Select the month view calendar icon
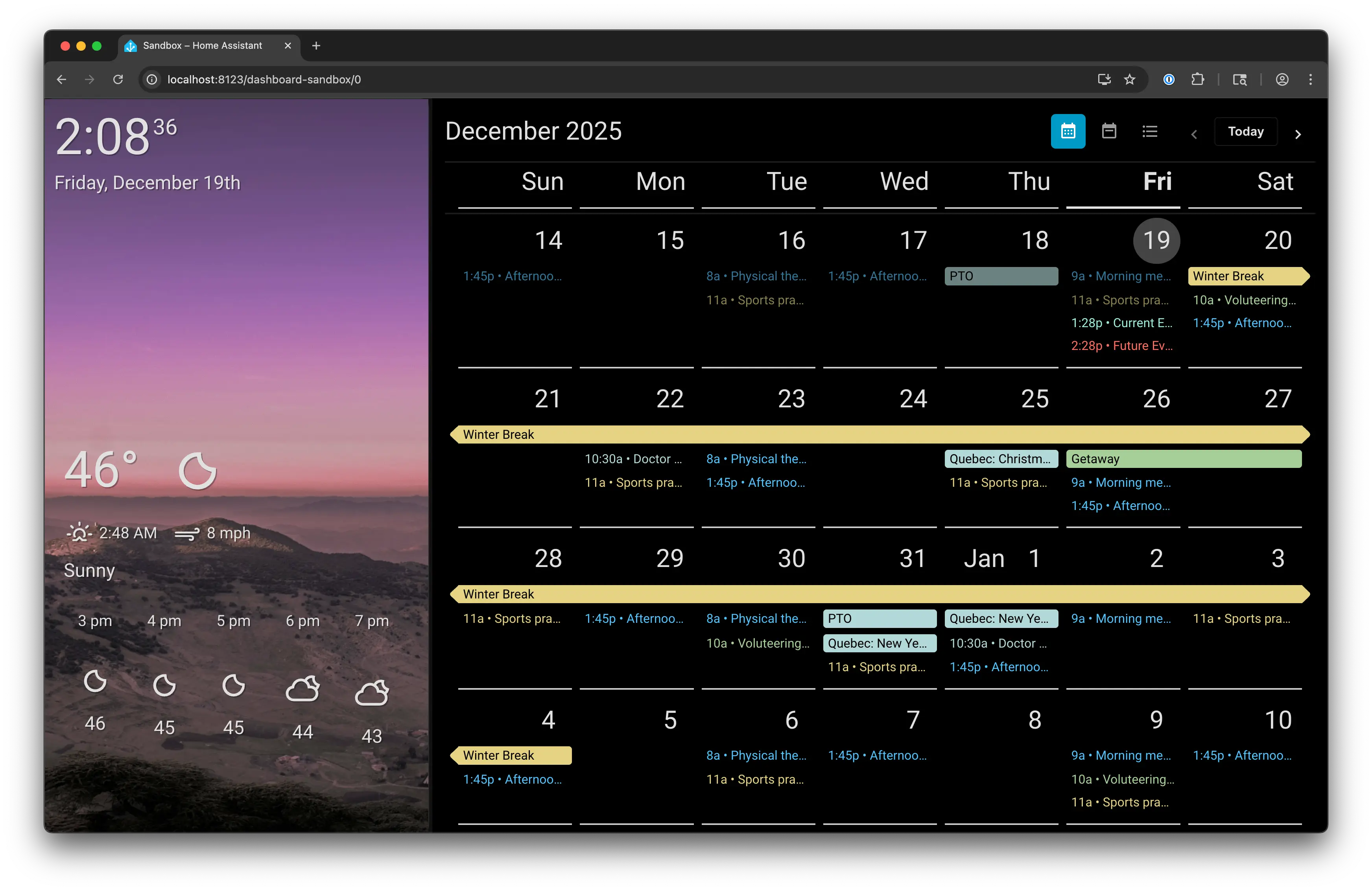The height and width of the screenshot is (891, 1372). tap(1068, 131)
